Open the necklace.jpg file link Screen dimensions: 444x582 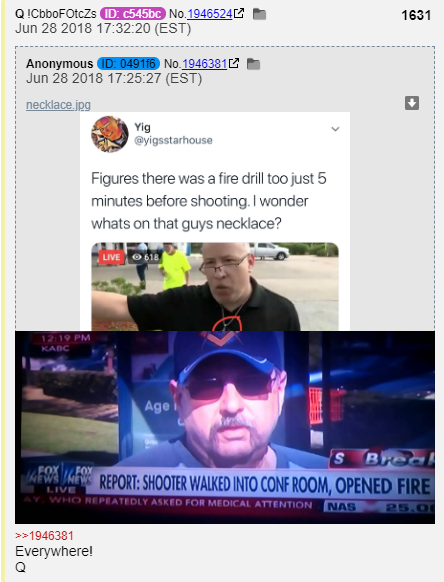58,105
